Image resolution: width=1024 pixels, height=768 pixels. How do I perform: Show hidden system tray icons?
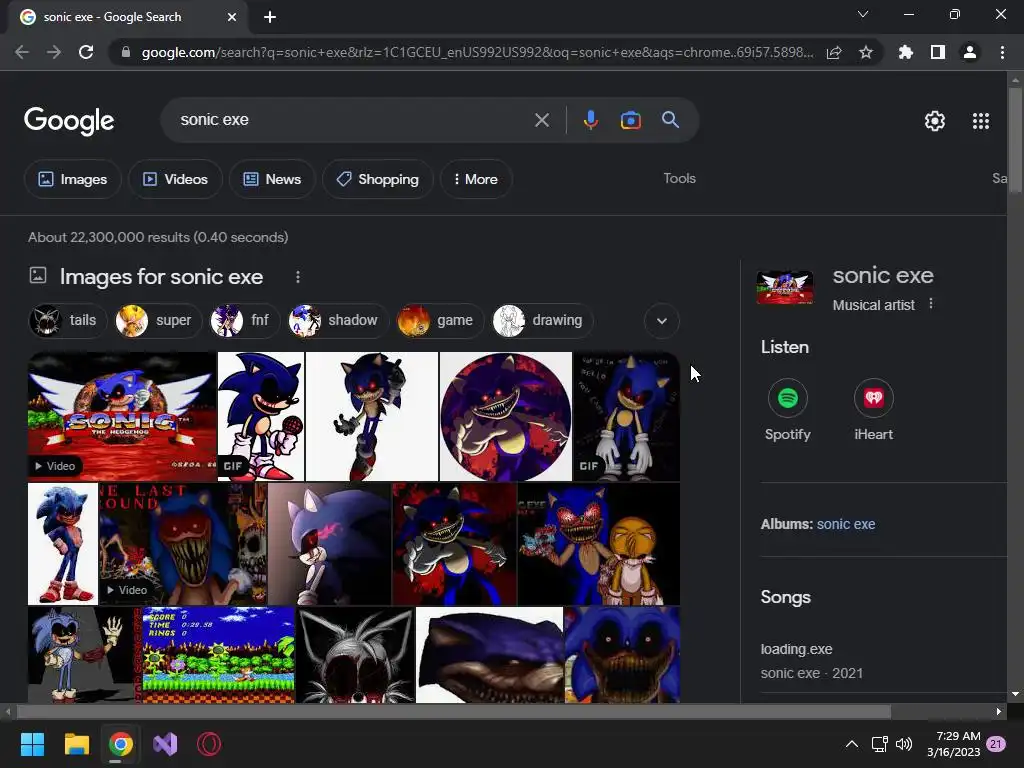click(x=852, y=744)
